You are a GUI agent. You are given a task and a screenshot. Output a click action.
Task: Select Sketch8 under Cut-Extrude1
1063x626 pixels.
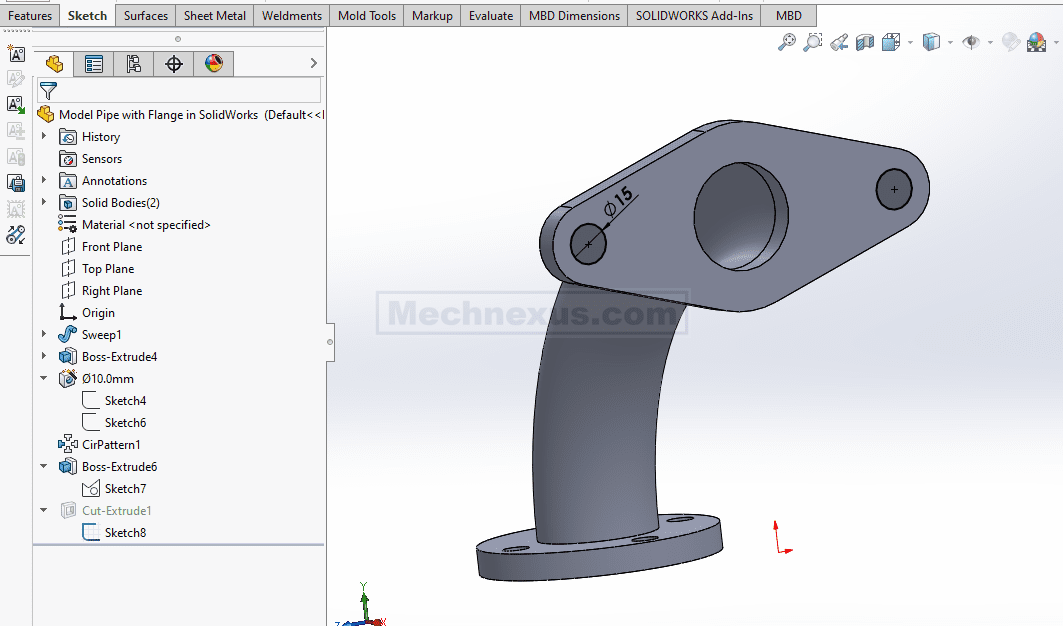[125, 533]
